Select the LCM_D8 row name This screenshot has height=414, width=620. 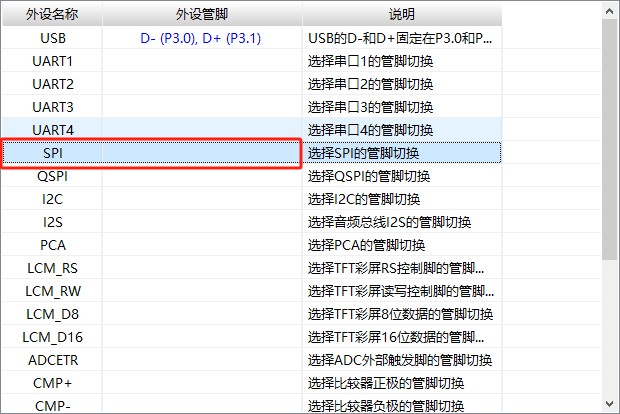point(53,314)
